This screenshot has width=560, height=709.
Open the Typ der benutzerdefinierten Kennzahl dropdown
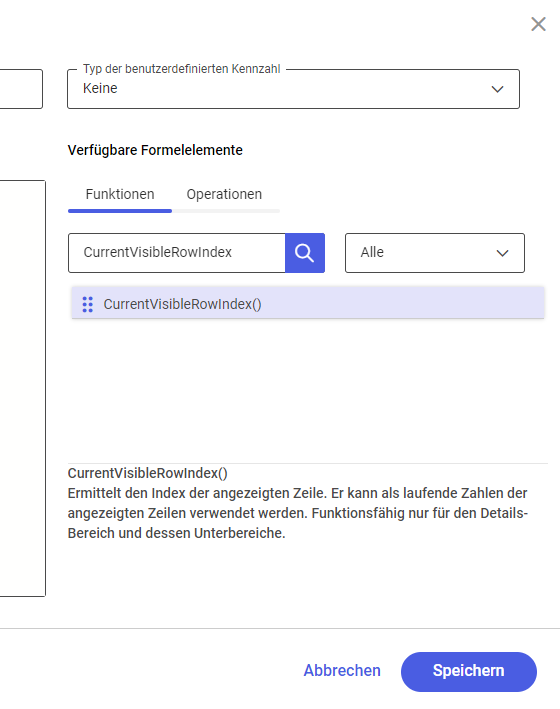click(294, 89)
